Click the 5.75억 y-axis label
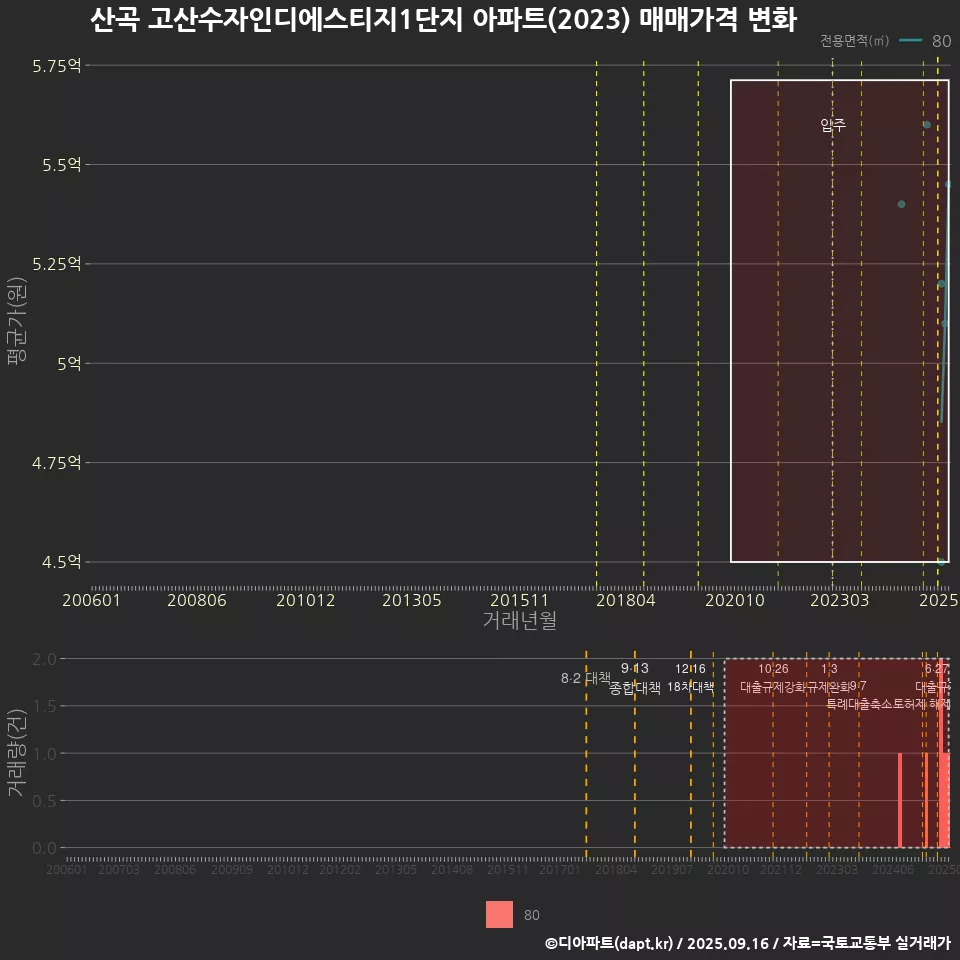This screenshot has height=960, width=960. pyautogui.click(x=56, y=66)
